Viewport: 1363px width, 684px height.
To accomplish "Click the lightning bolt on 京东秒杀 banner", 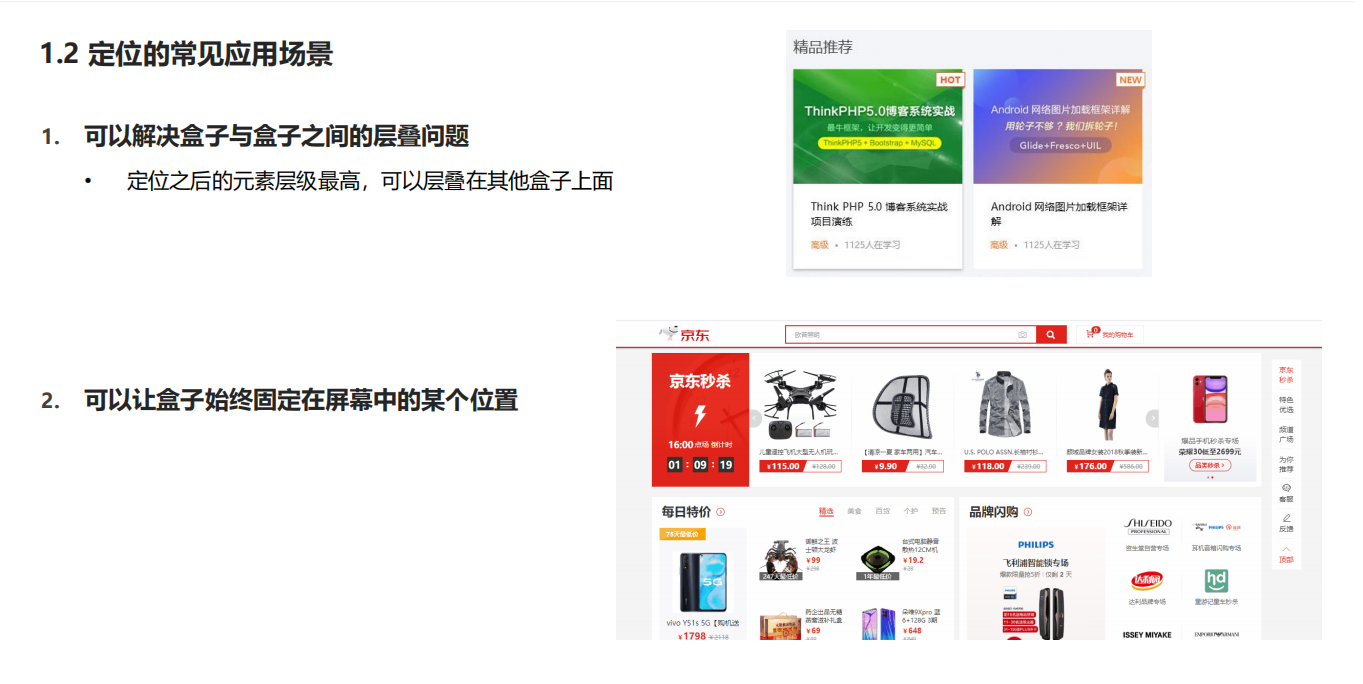I will click(700, 416).
